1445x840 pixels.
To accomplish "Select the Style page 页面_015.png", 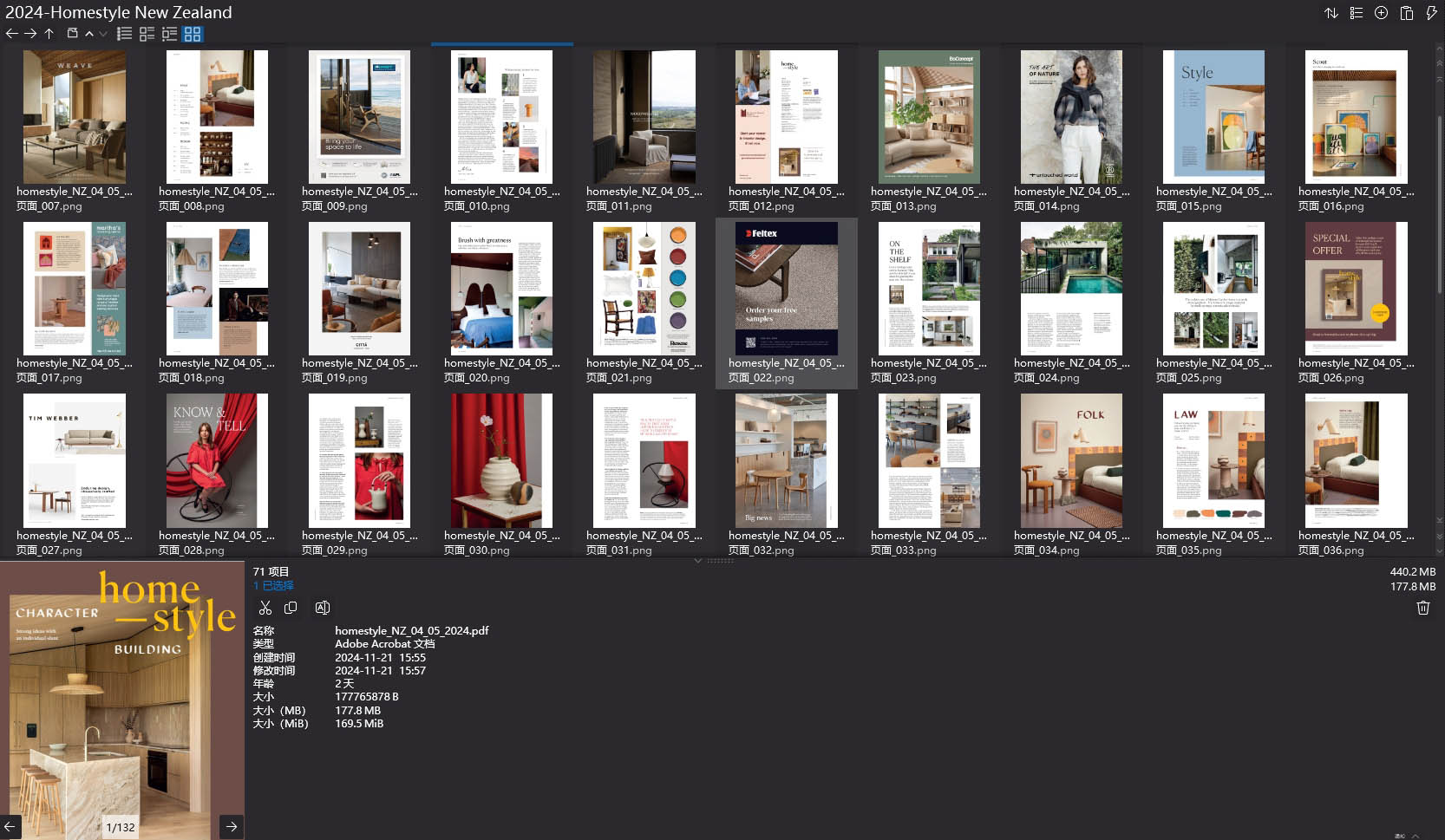I will click(1214, 117).
